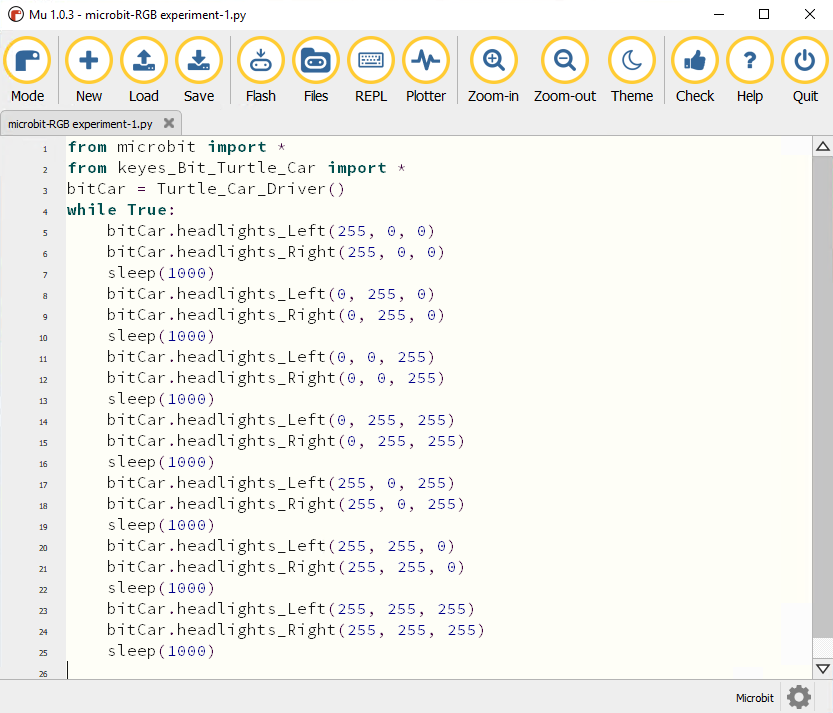
Task: Open the Files panel
Action: [316, 70]
